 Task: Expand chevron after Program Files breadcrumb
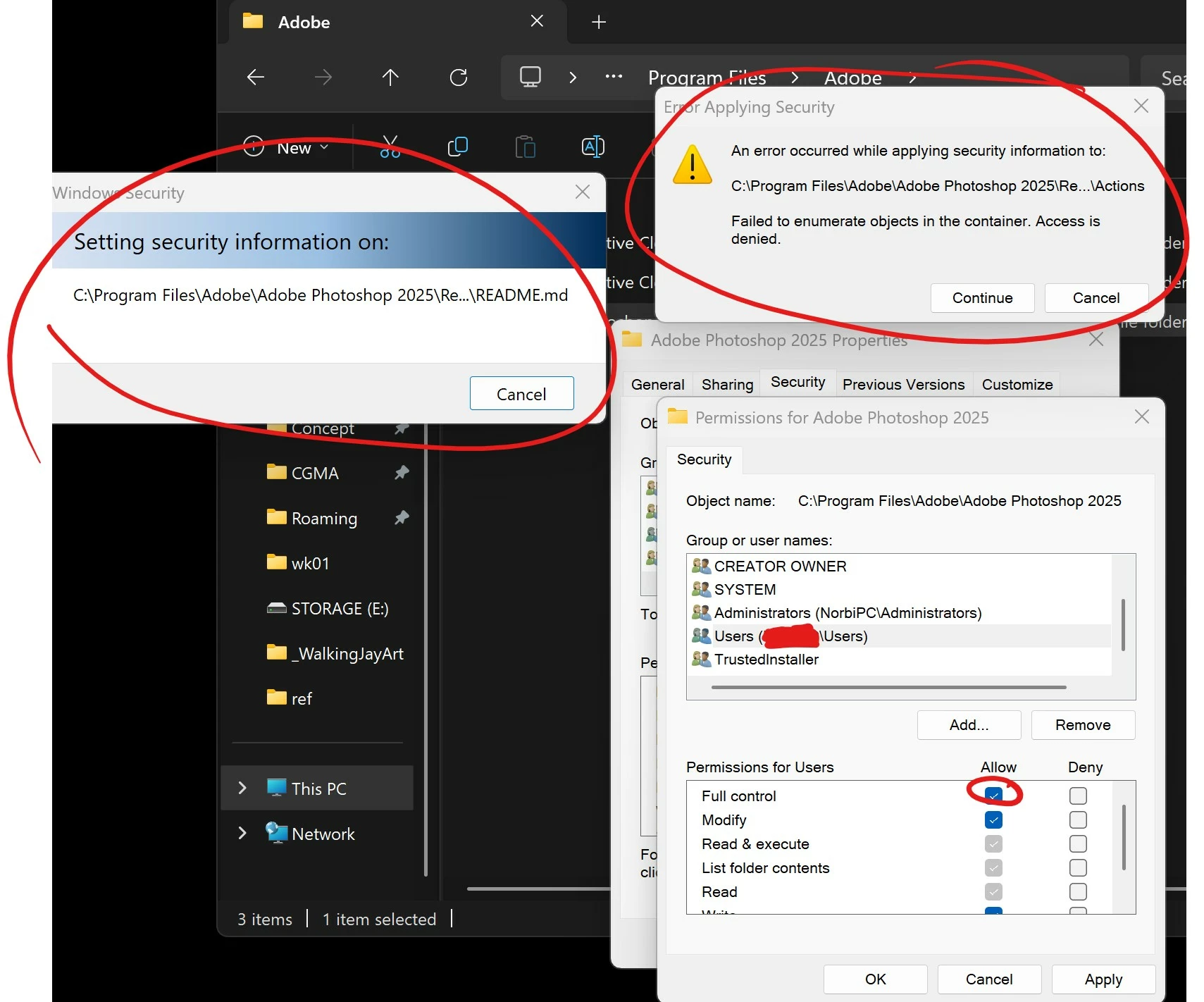(795, 78)
